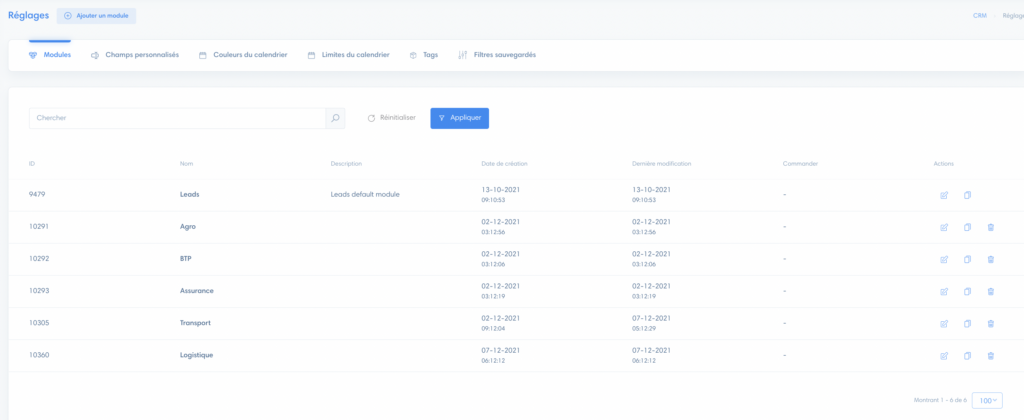Edit the Assurance module

coord(944,291)
